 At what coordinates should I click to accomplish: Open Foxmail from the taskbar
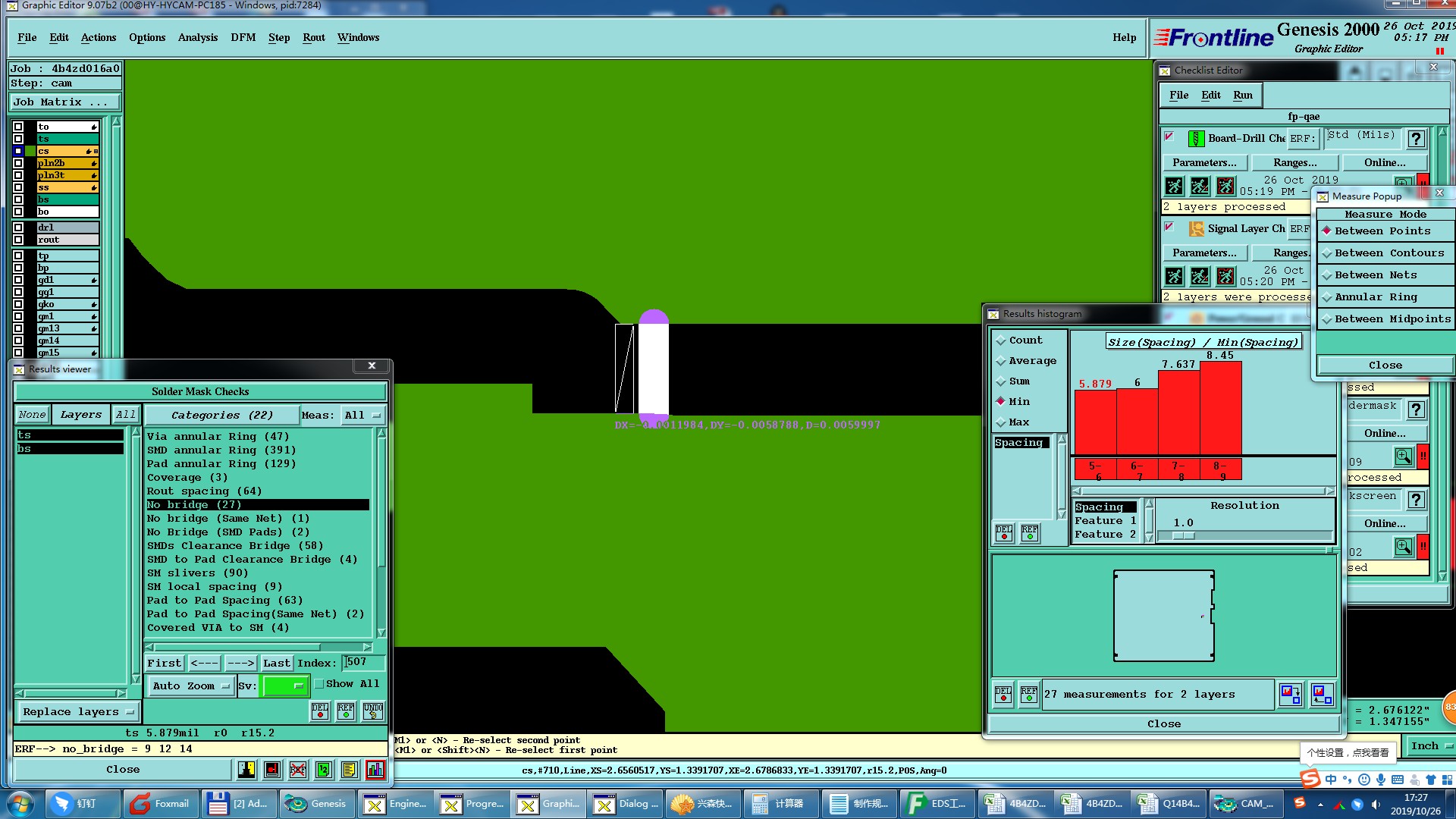coord(162,804)
